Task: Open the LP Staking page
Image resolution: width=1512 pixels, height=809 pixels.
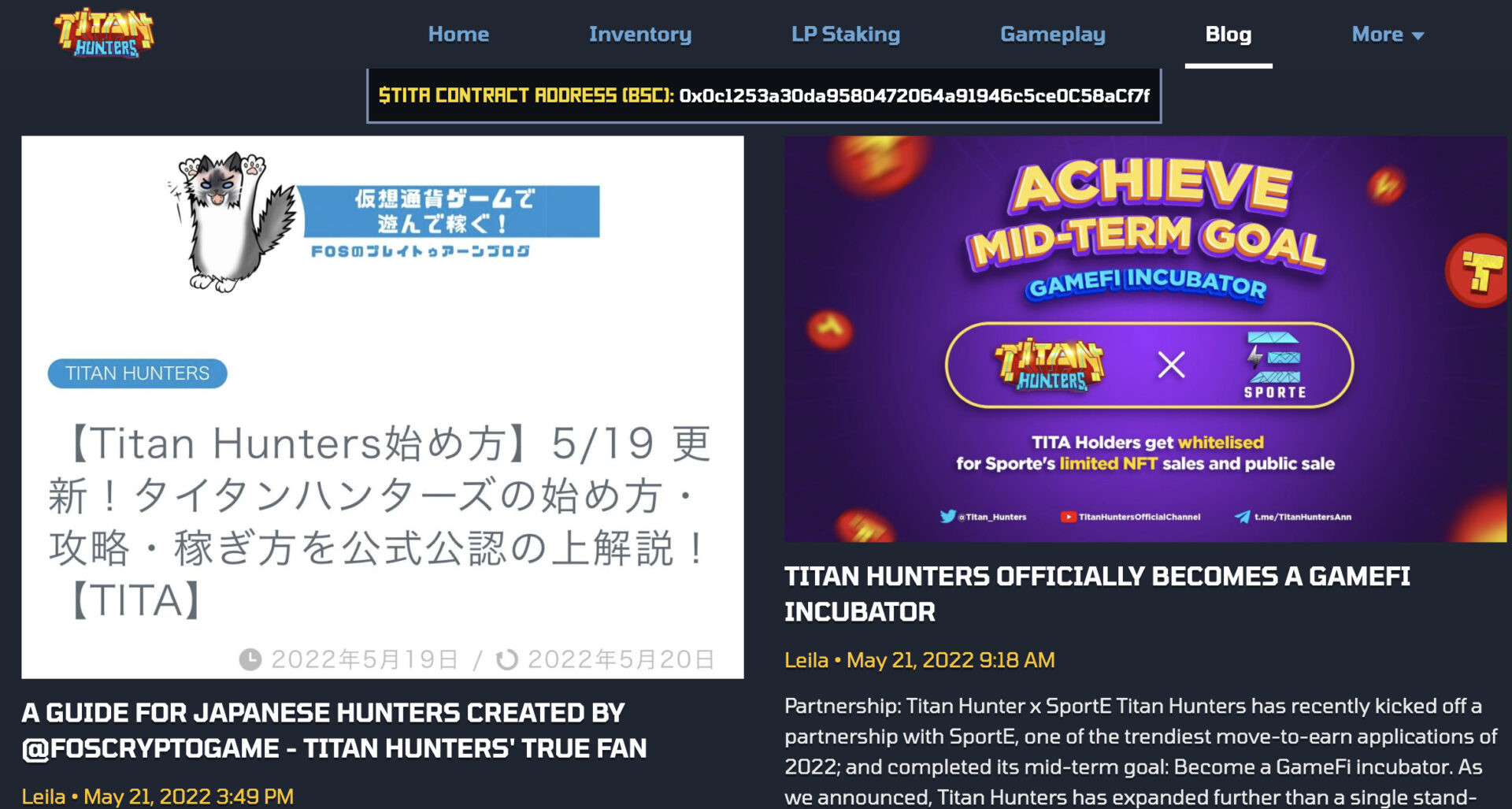Action: coord(846,34)
